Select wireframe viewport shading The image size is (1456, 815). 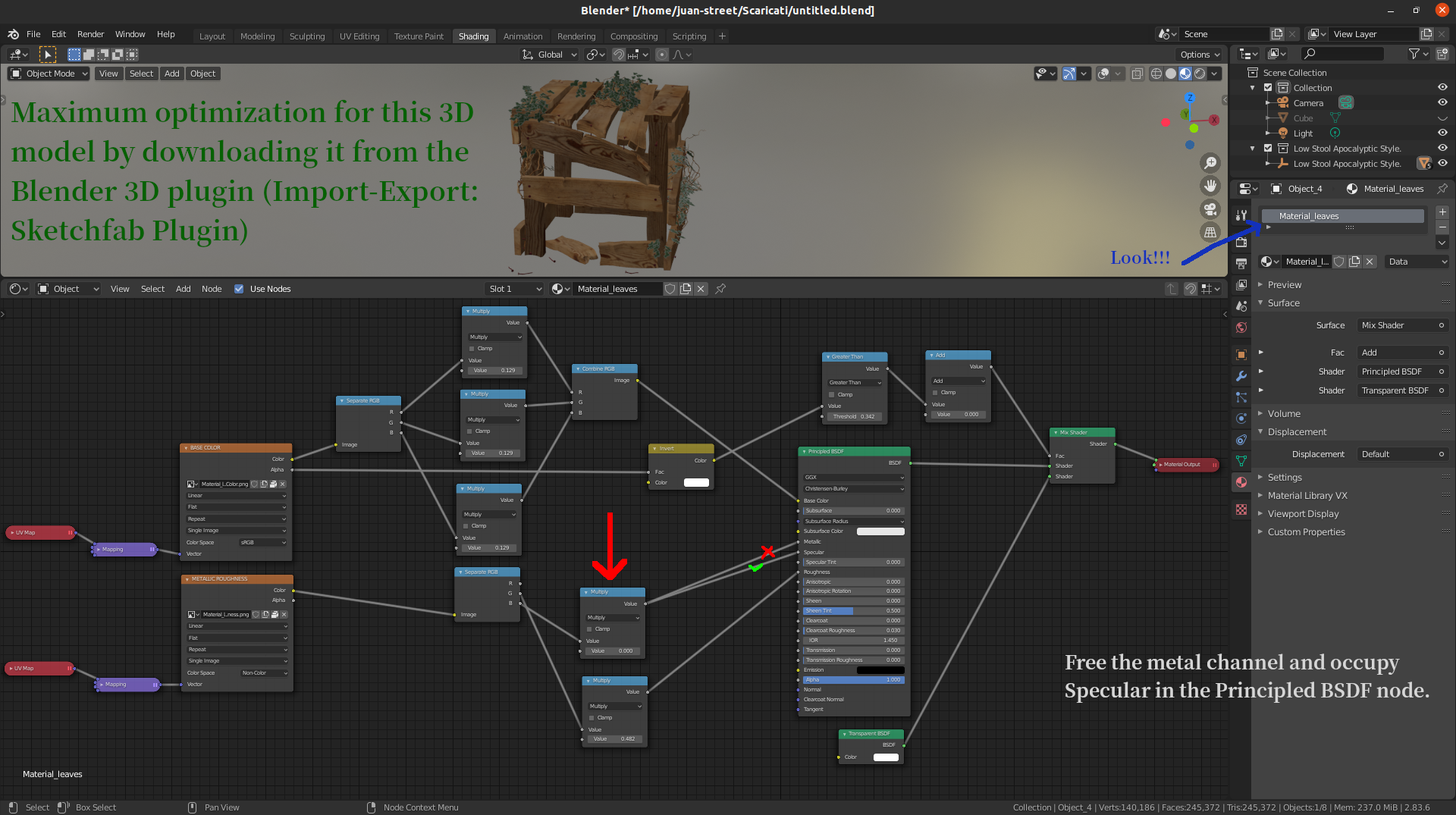click(x=1156, y=74)
